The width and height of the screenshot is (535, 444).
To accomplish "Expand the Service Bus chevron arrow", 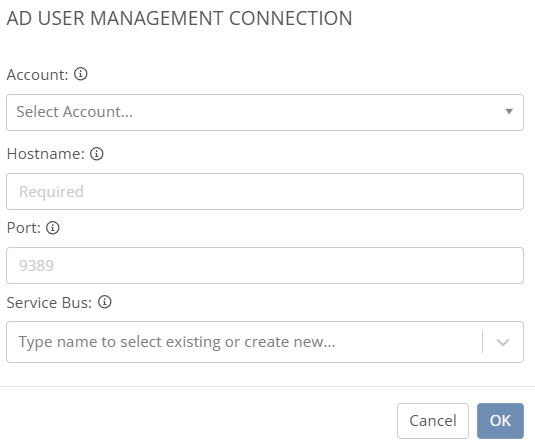I will coord(503,342).
